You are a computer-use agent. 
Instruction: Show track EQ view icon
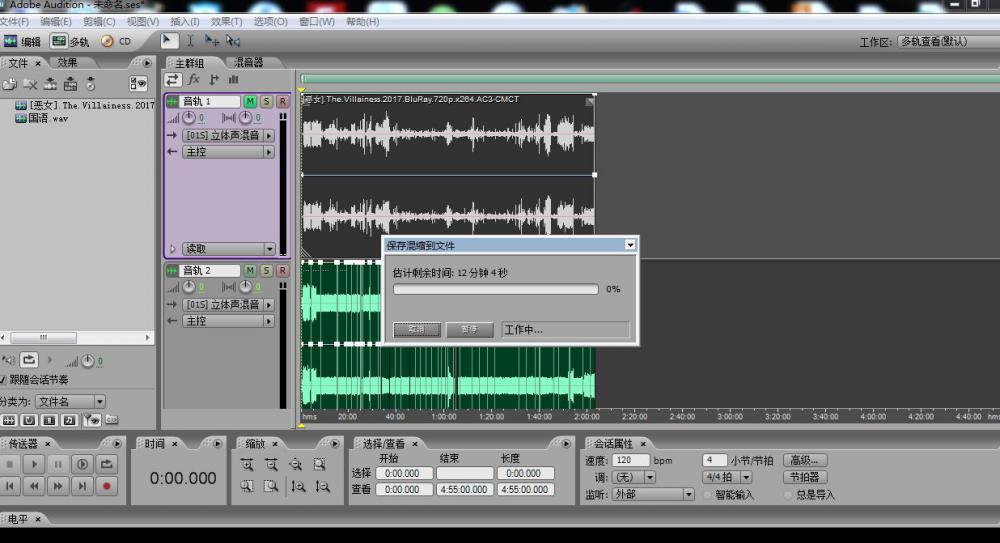tap(233, 80)
